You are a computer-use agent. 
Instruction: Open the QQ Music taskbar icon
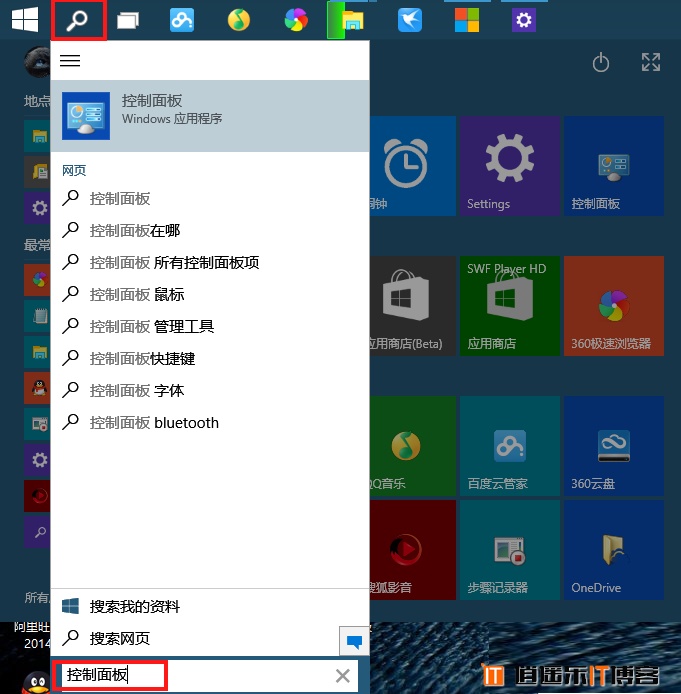tap(239, 20)
